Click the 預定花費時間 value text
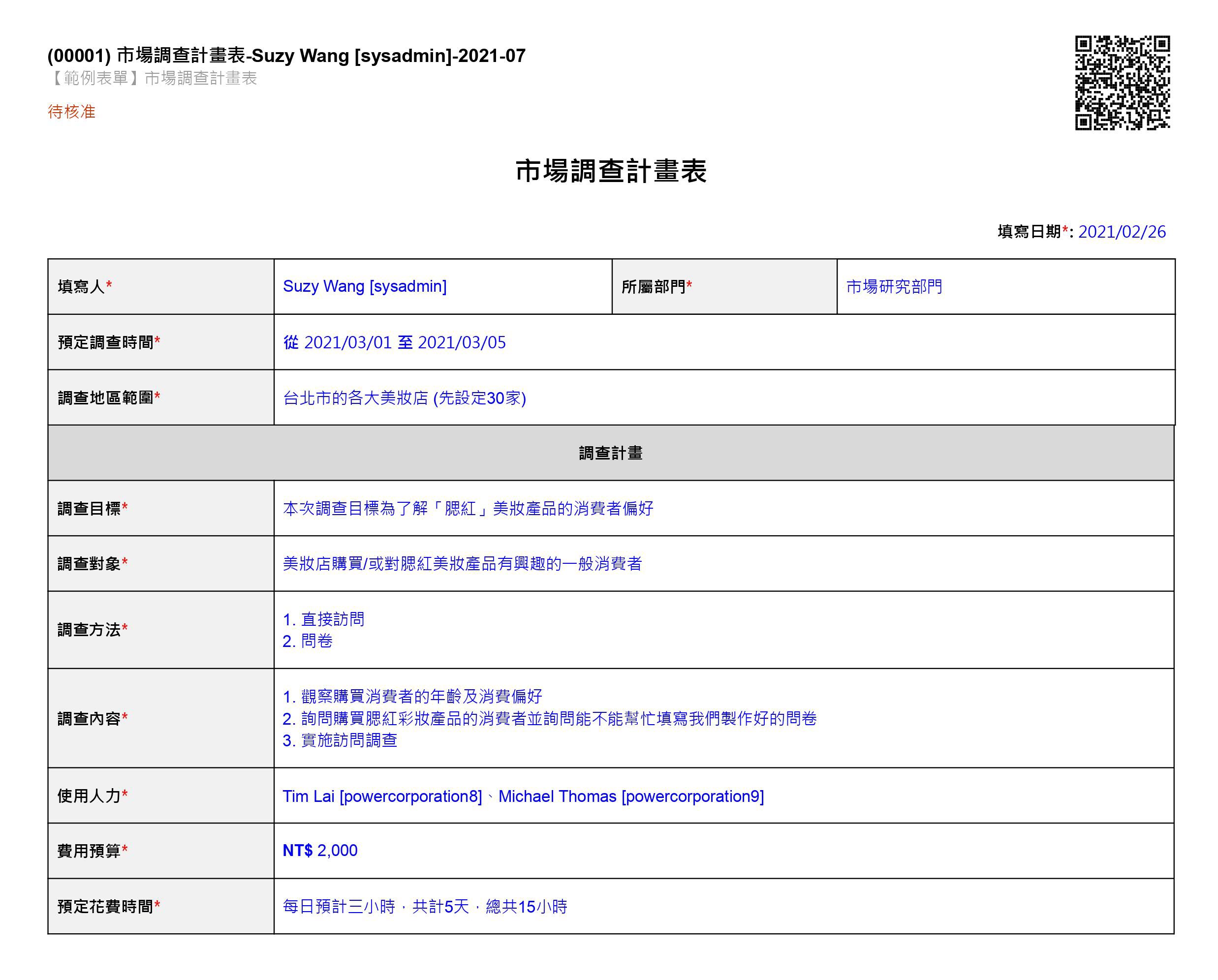The image size is (1218, 980). coord(425,907)
